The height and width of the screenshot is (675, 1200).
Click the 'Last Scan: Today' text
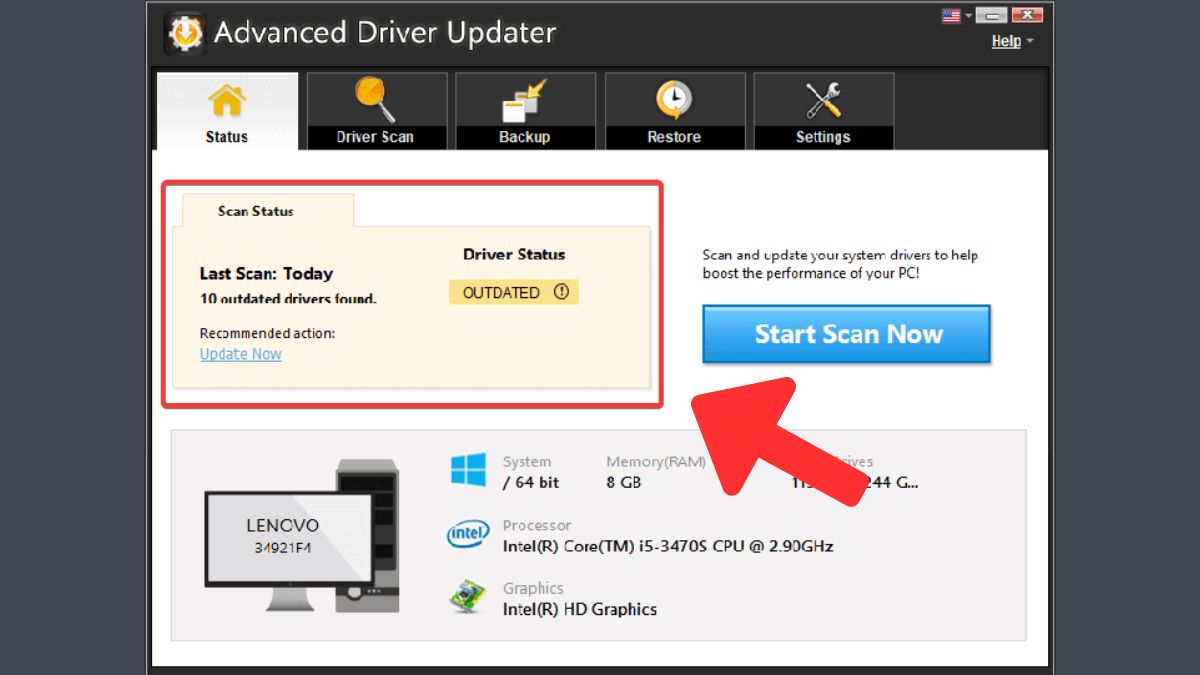coord(266,273)
